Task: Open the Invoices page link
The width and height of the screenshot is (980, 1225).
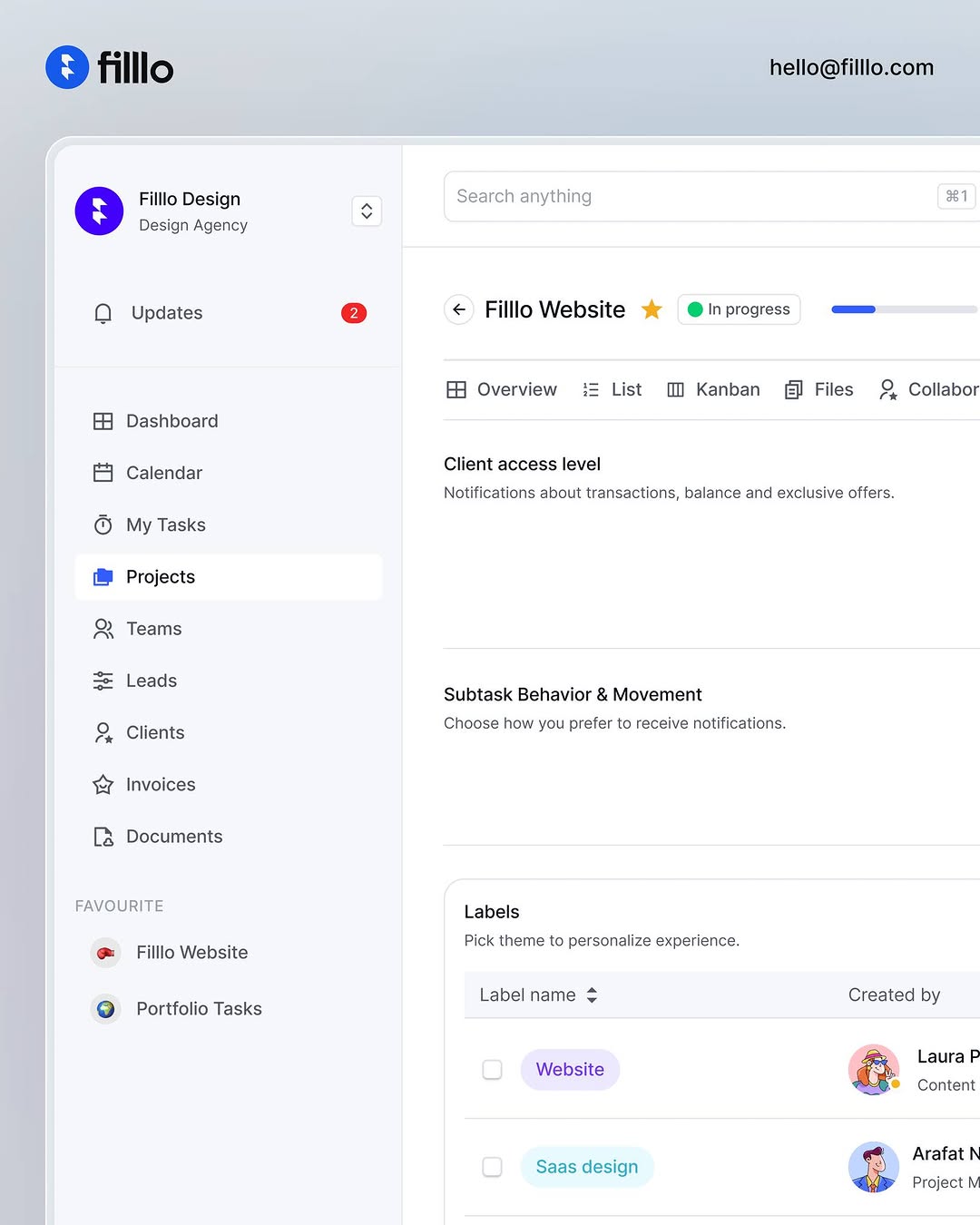Action: click(229, 785)
